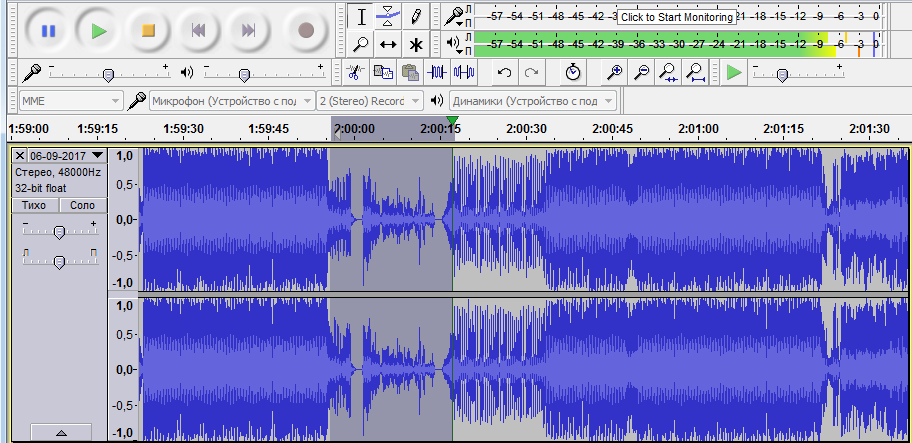
Task: Adjust the track pan slider
Action: 59,262
